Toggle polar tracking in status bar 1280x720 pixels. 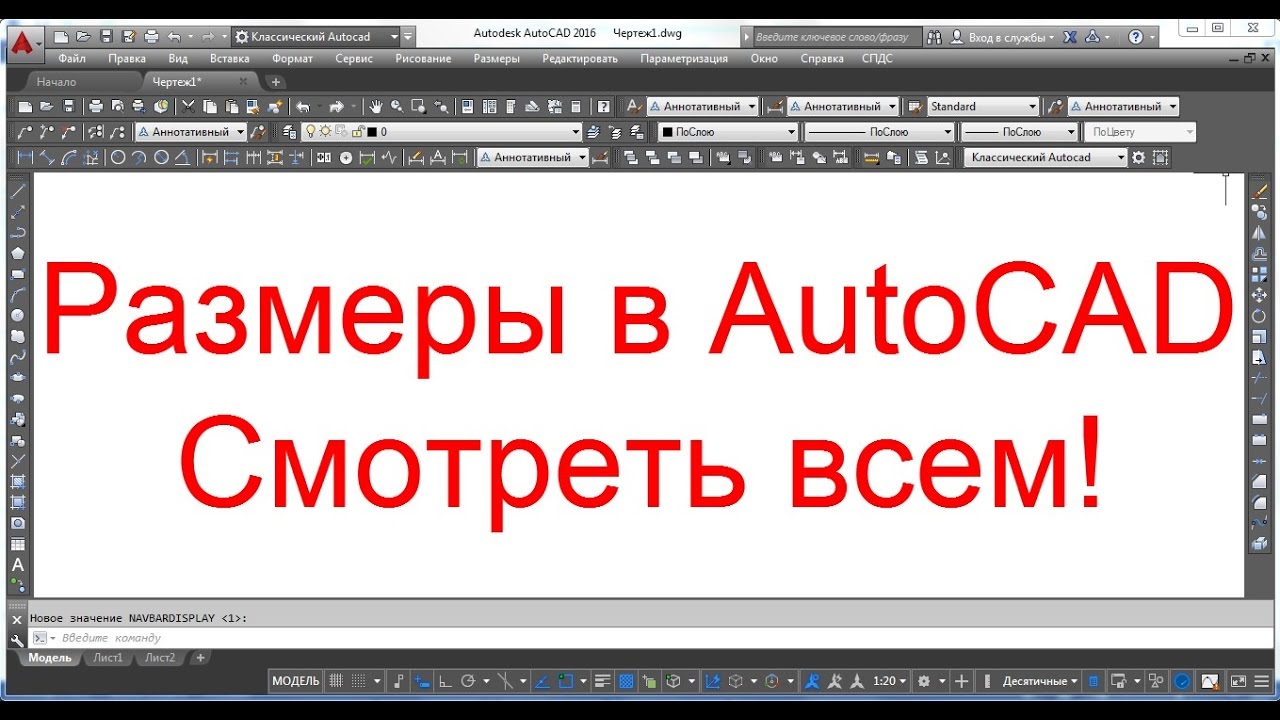pos(467,682)
